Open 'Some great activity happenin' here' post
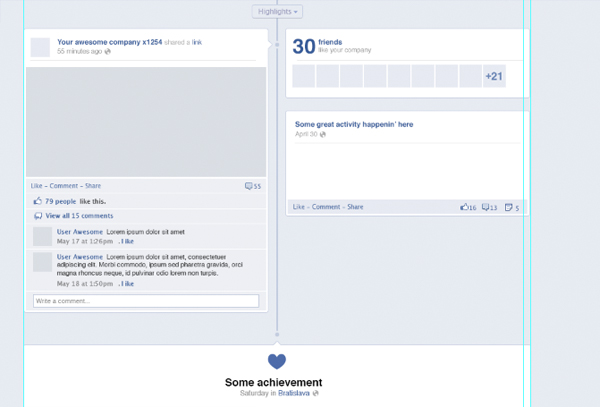Image resolution: width=600 pixels, height=407 pixels. coord(354,124)
